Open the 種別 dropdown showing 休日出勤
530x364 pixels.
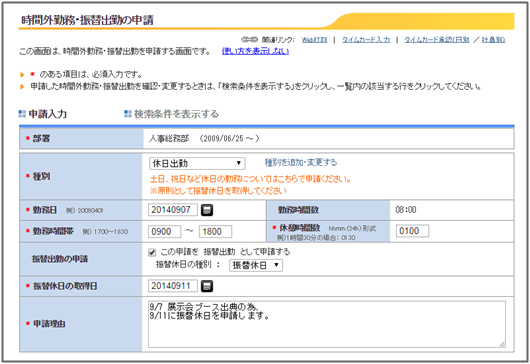(197, 164)
